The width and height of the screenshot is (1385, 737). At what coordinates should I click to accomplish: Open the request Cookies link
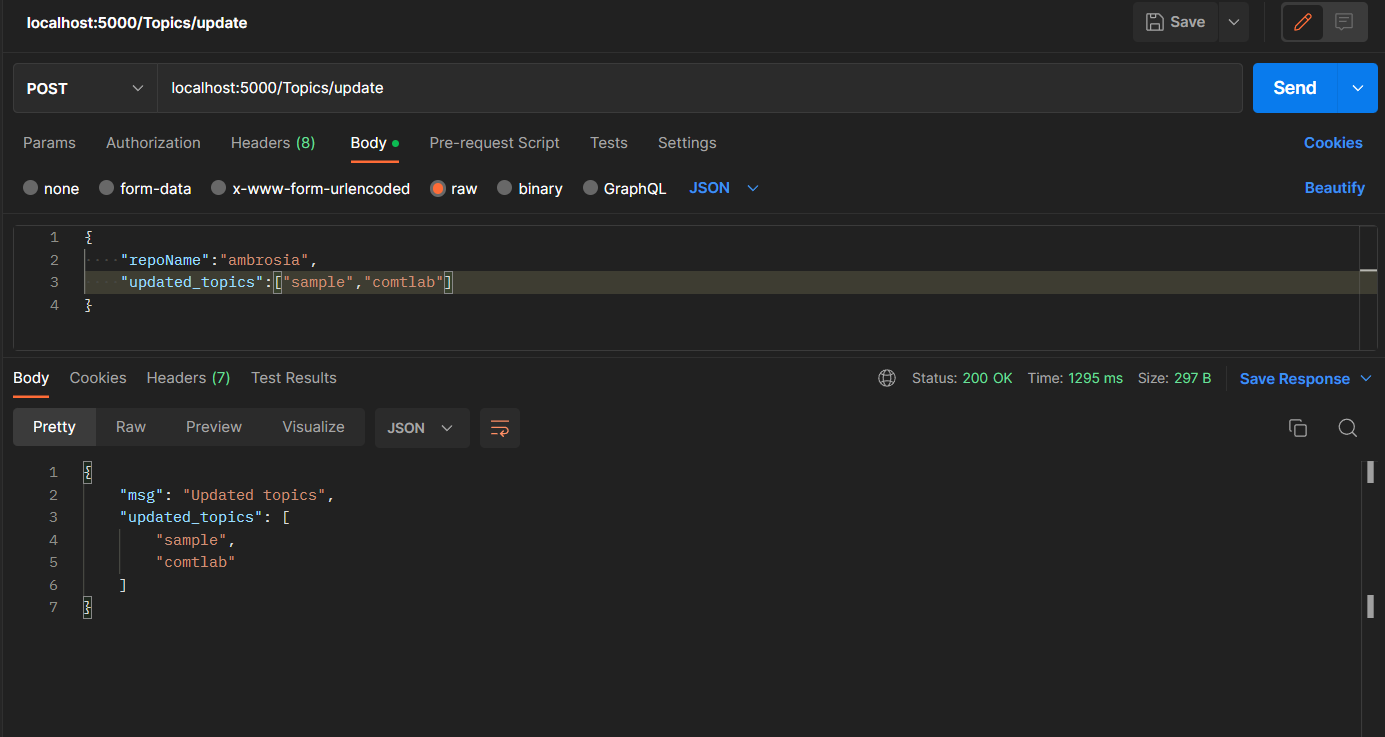point(1333,143)
